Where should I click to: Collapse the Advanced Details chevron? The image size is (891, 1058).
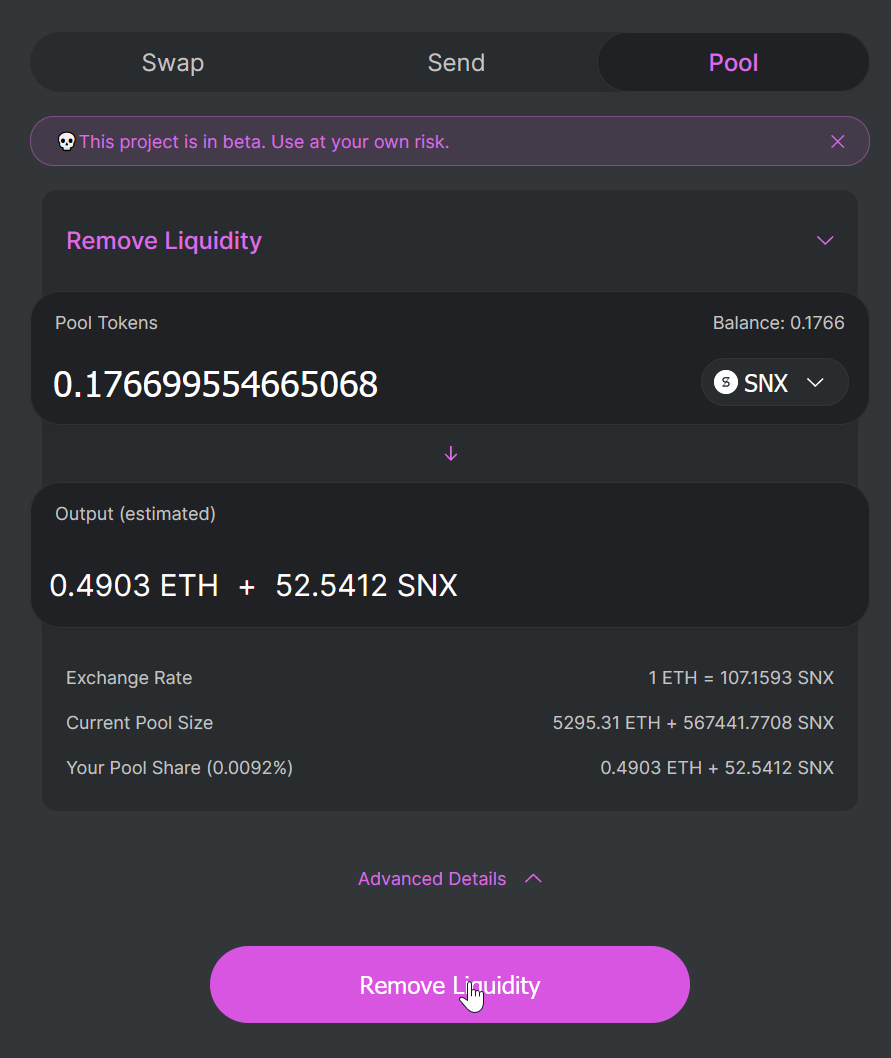[x=533, y=879]
